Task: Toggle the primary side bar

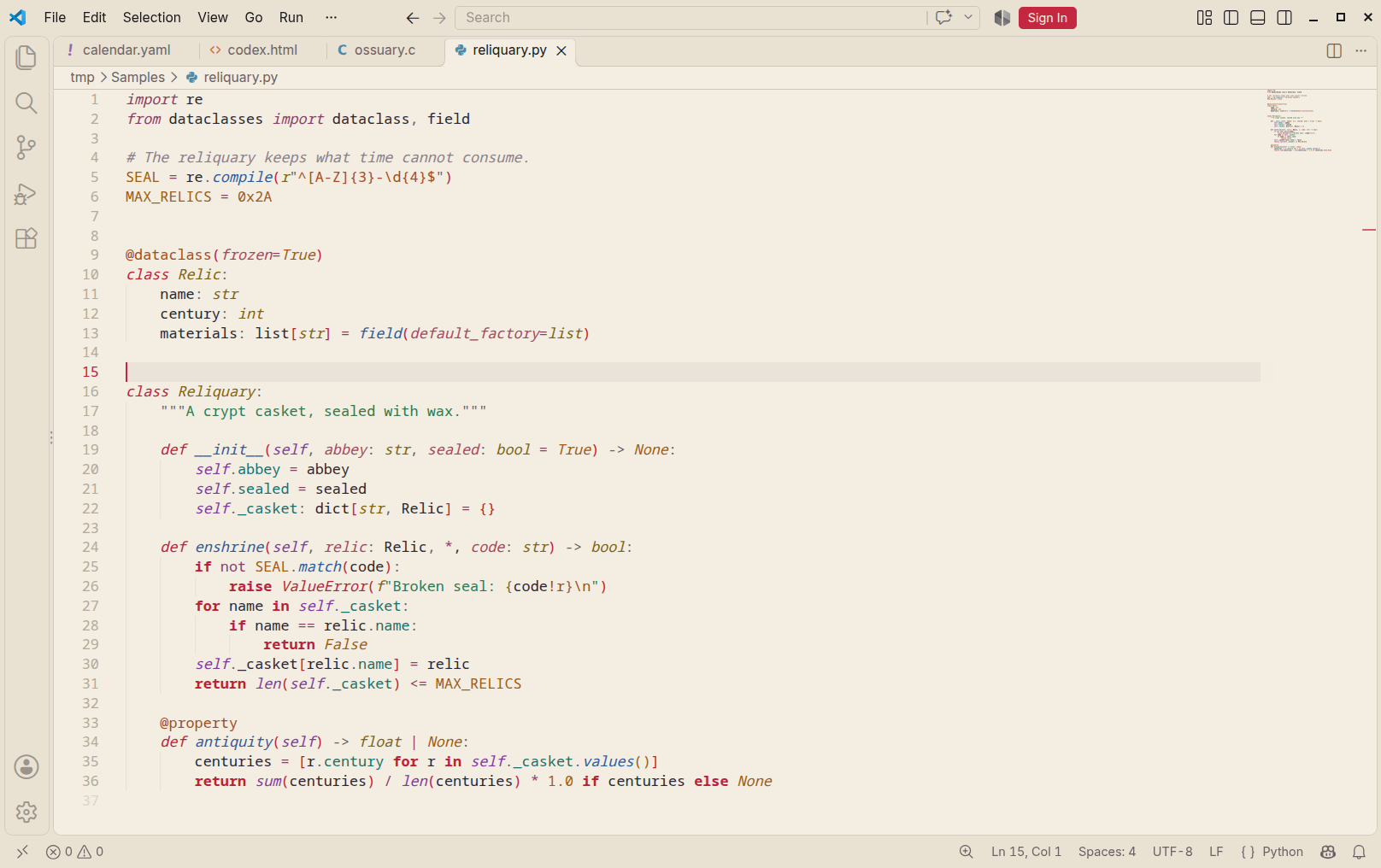Action: [x=1231, y=18]
